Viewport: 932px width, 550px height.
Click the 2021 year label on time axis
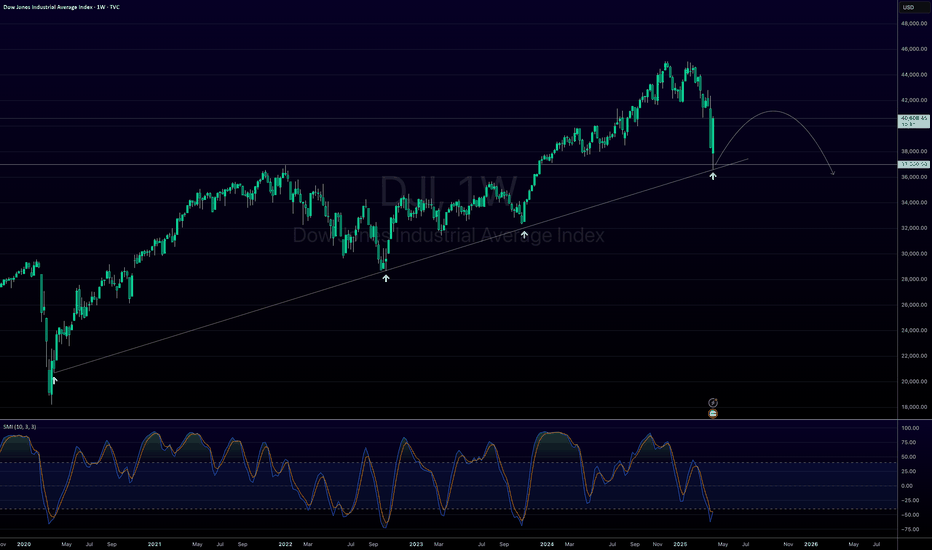(155, 544)
